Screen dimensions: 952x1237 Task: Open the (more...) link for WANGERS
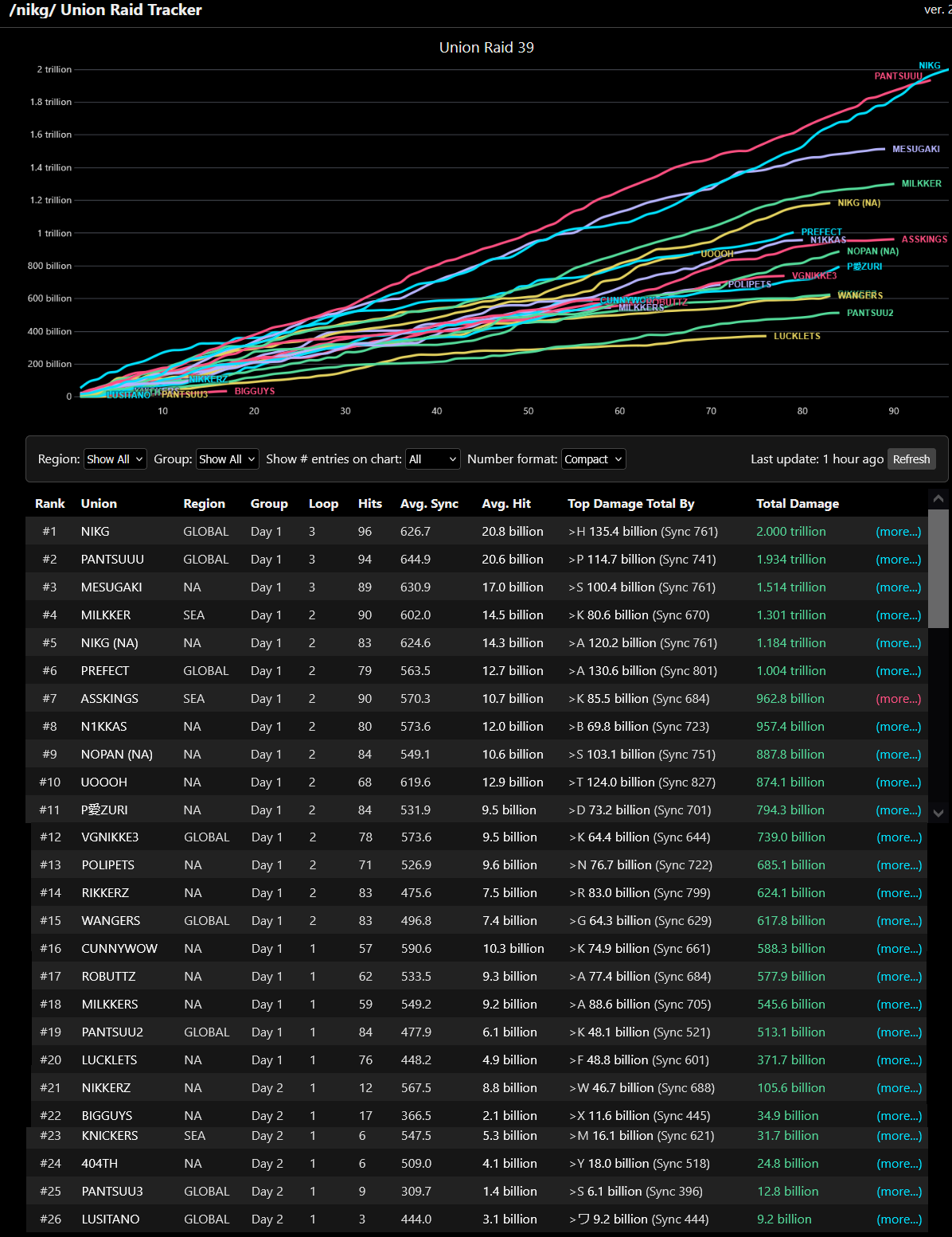pyautogui.click(x=899, y=921)
